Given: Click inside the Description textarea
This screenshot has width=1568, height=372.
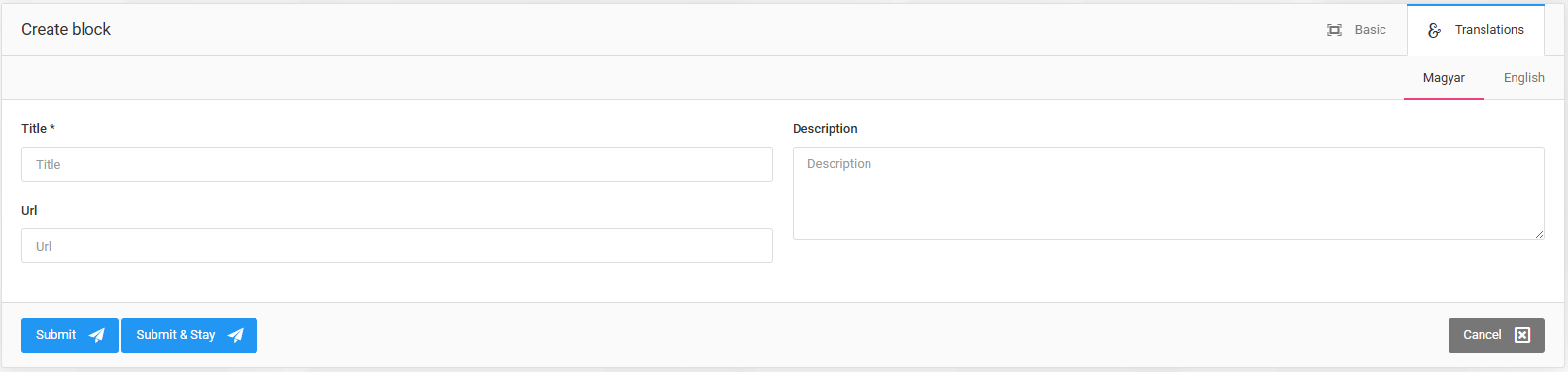Looking at the screenshot, I should pos(1169,193).
